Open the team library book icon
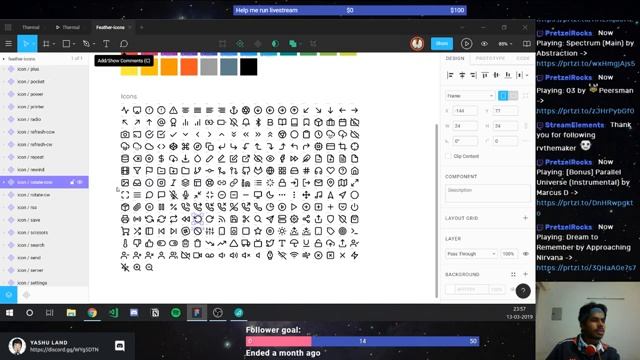Image resolution: width=640 pixels, height=360 pixels. [x=527, y=44]
